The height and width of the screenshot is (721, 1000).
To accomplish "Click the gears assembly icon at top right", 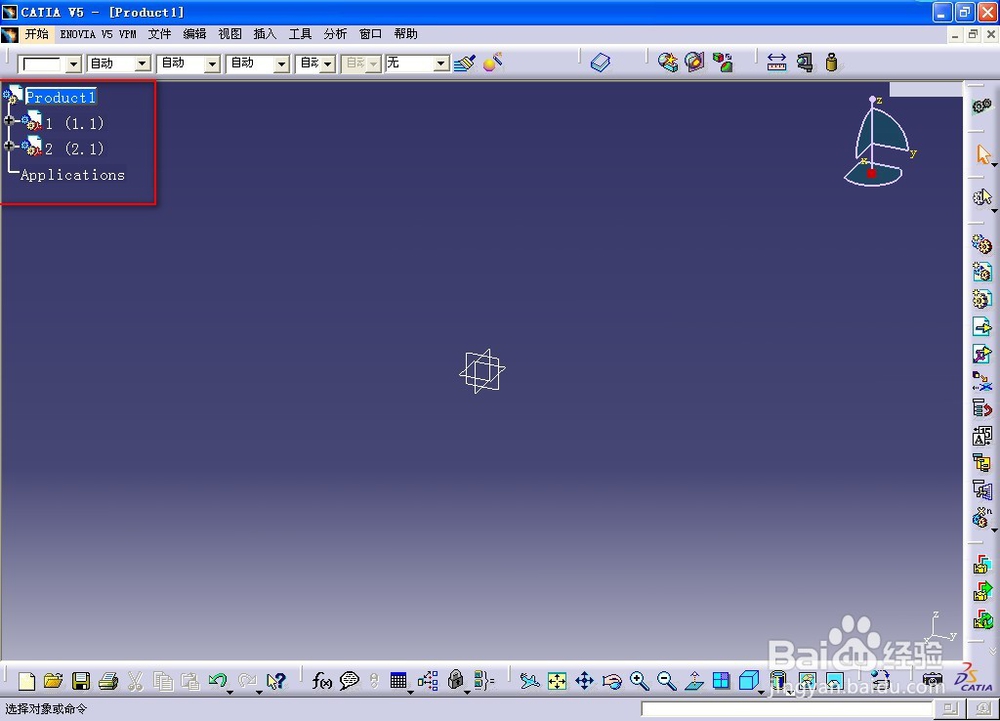I will tap(982, 106).
